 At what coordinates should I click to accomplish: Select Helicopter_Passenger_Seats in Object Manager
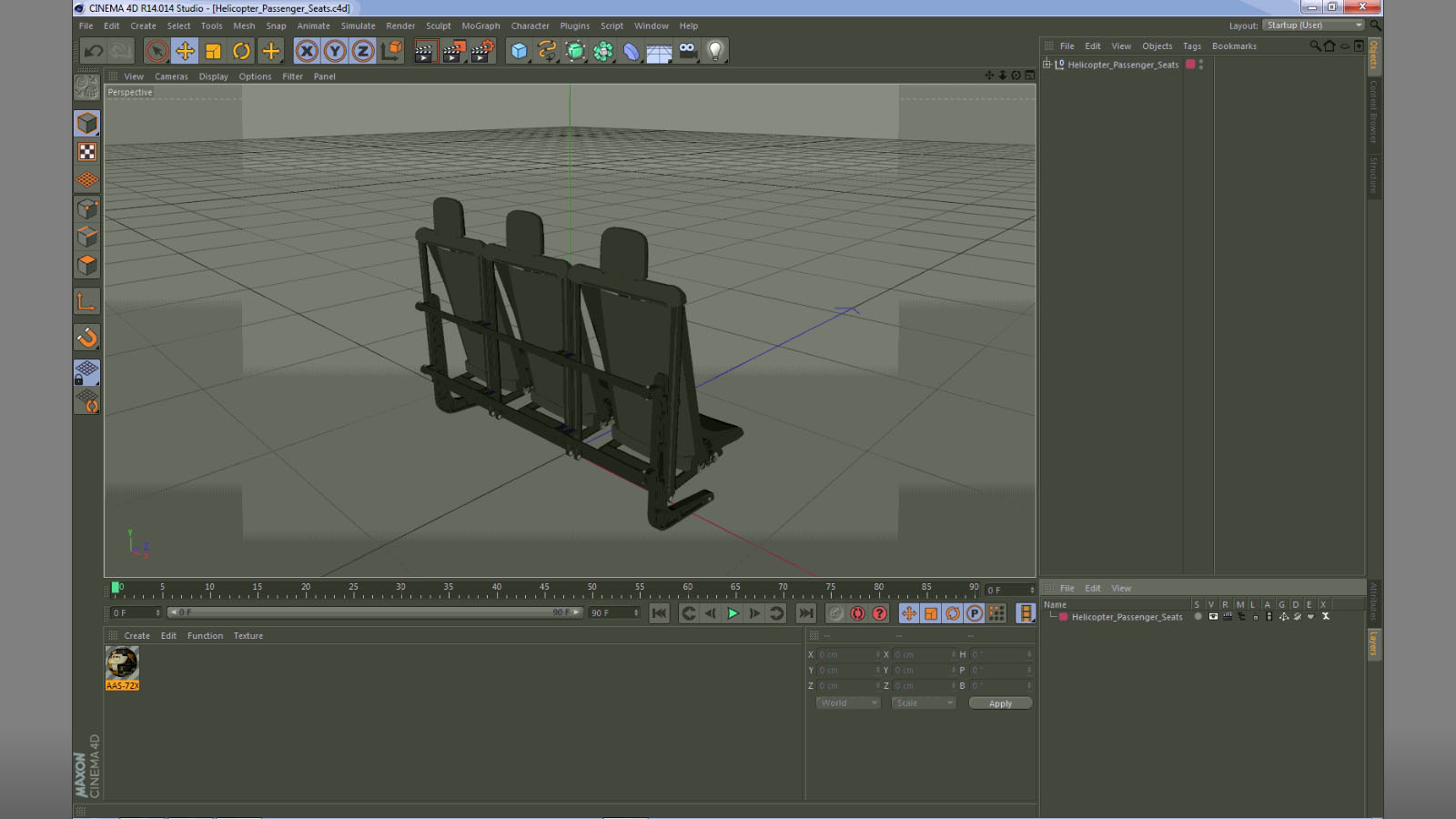[x=1123, y=65]
